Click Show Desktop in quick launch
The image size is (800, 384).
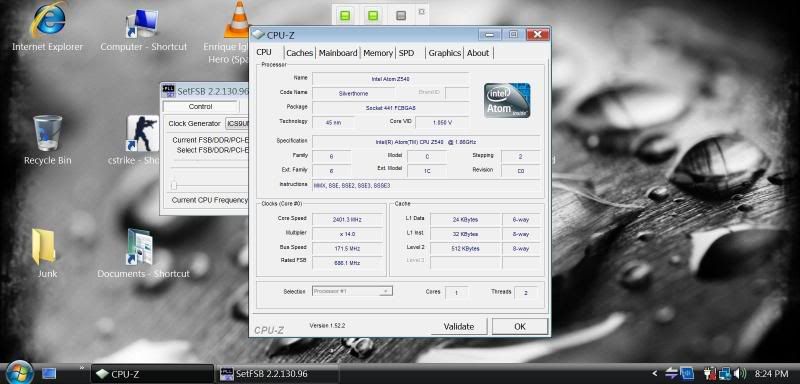(49, 373)
